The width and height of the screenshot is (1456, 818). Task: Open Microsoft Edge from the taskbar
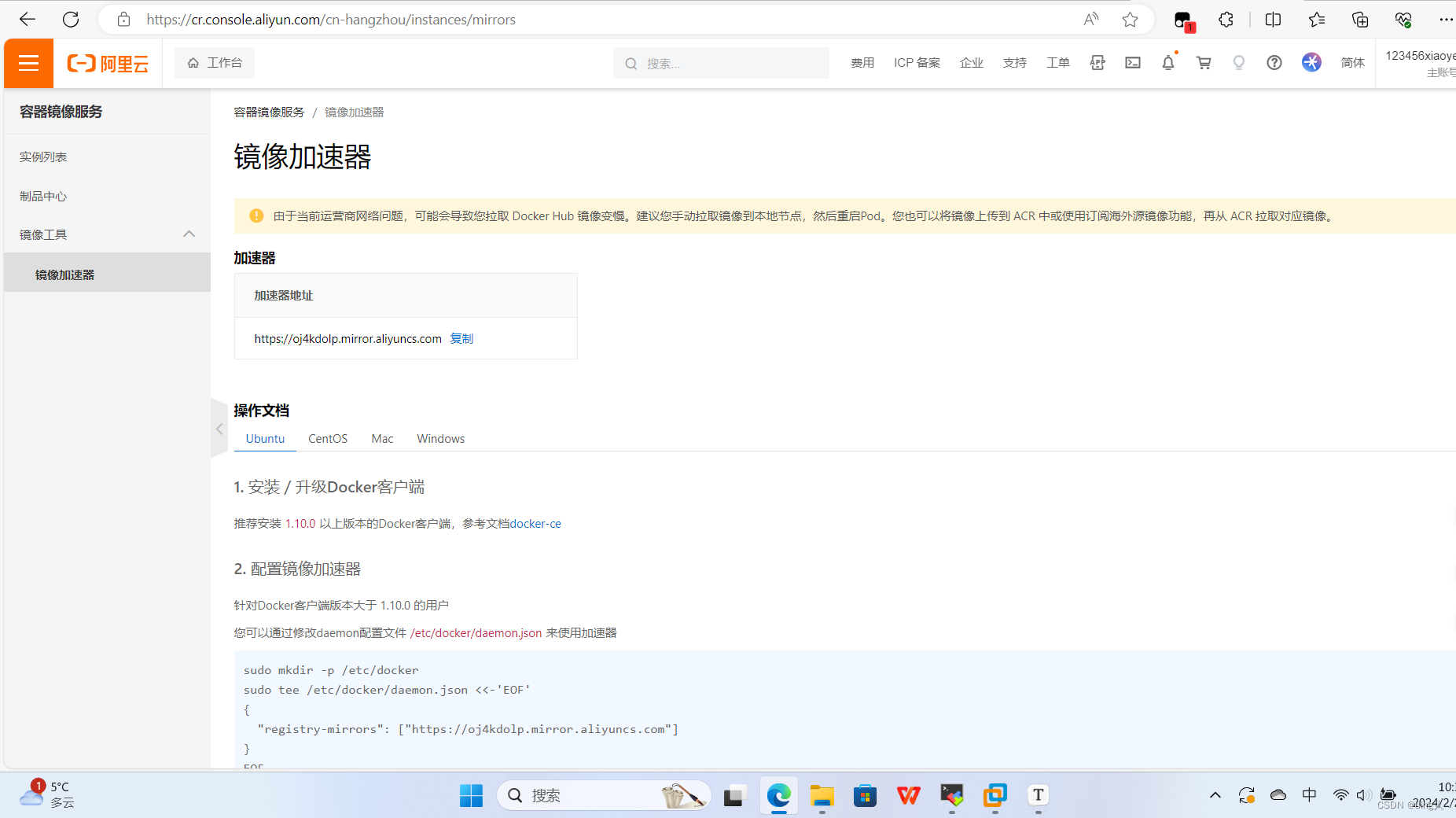[x=779, y=796]
